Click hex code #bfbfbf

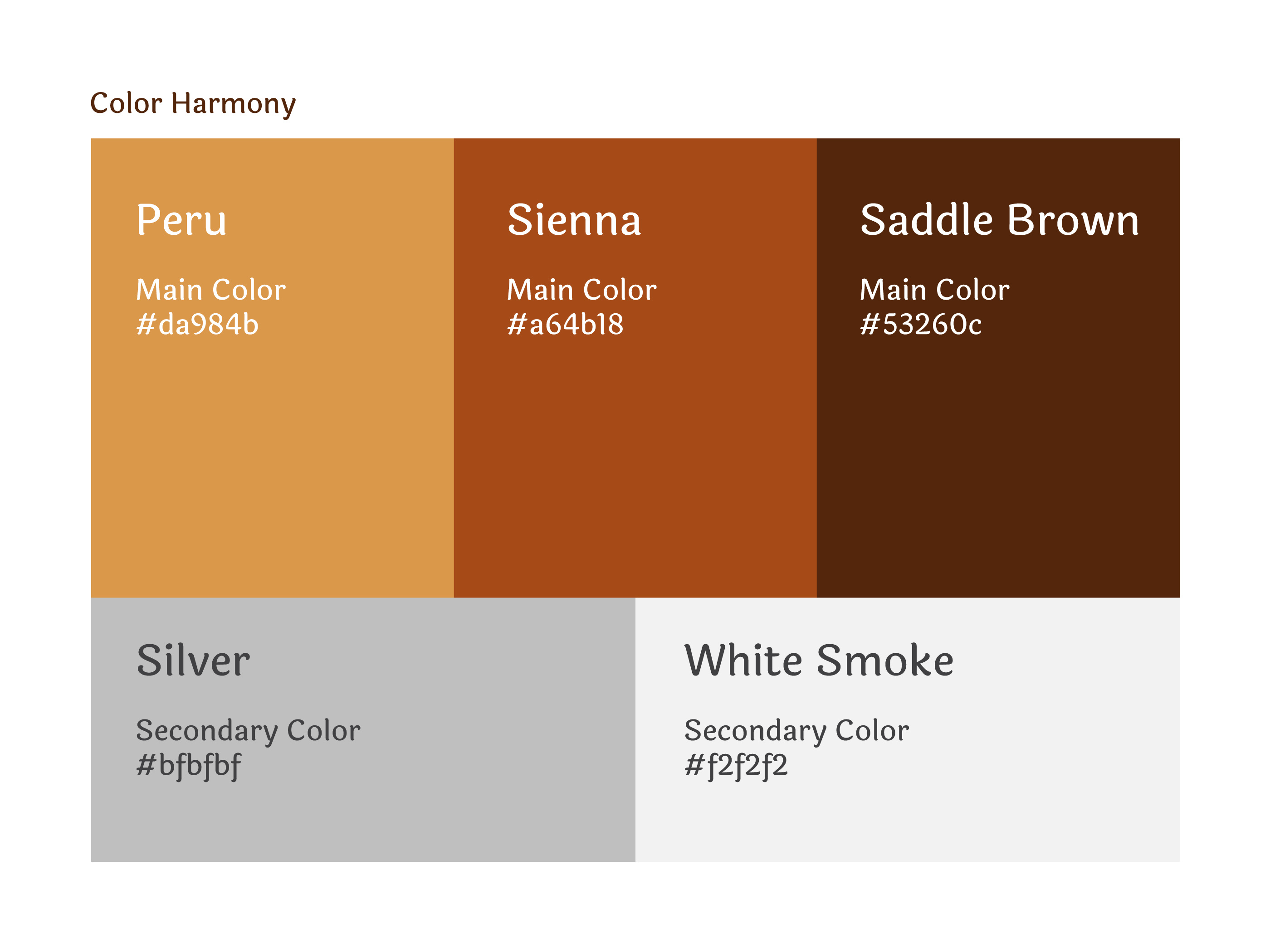tap(188, 766)
